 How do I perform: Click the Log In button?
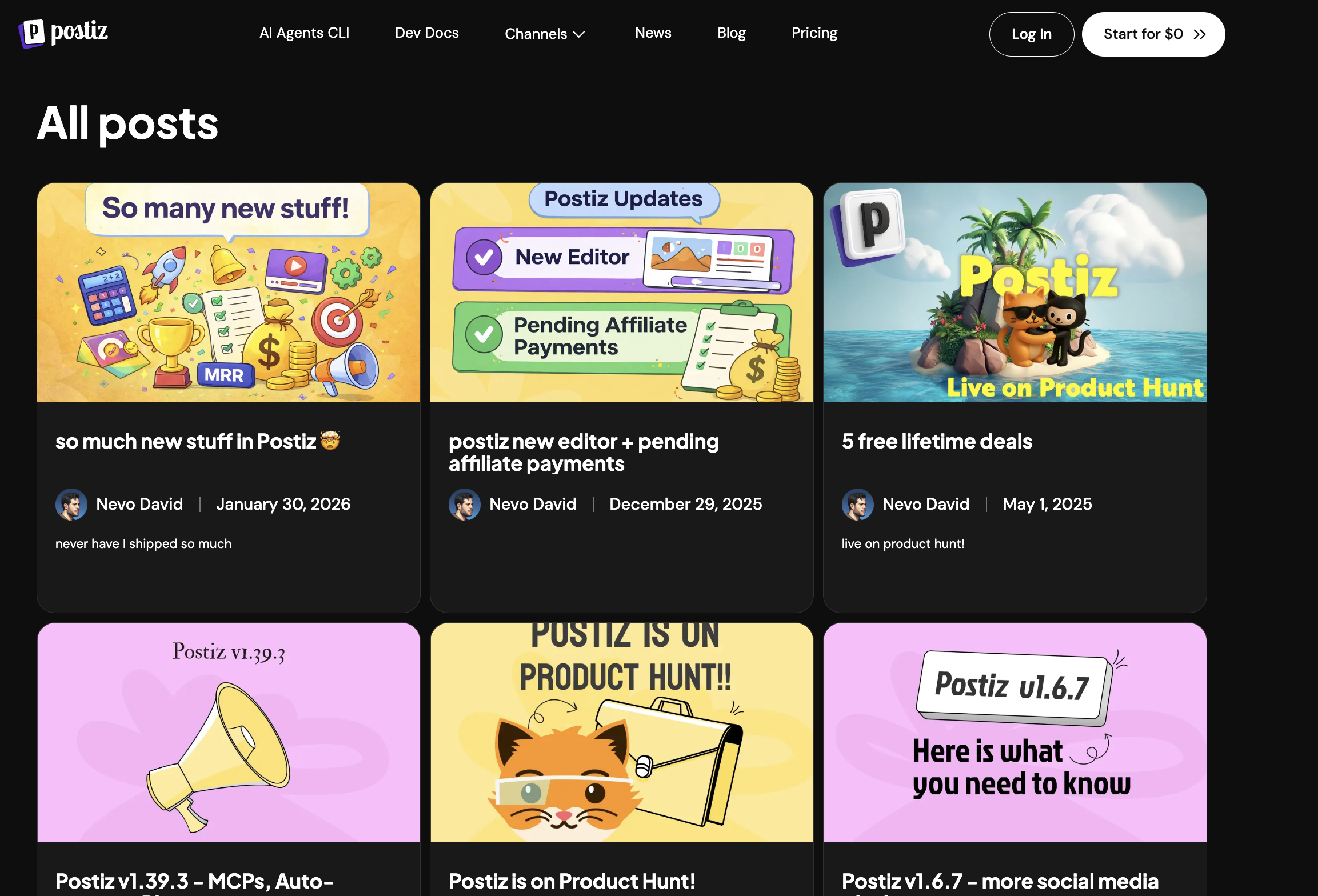click(x=1032, y=34)
